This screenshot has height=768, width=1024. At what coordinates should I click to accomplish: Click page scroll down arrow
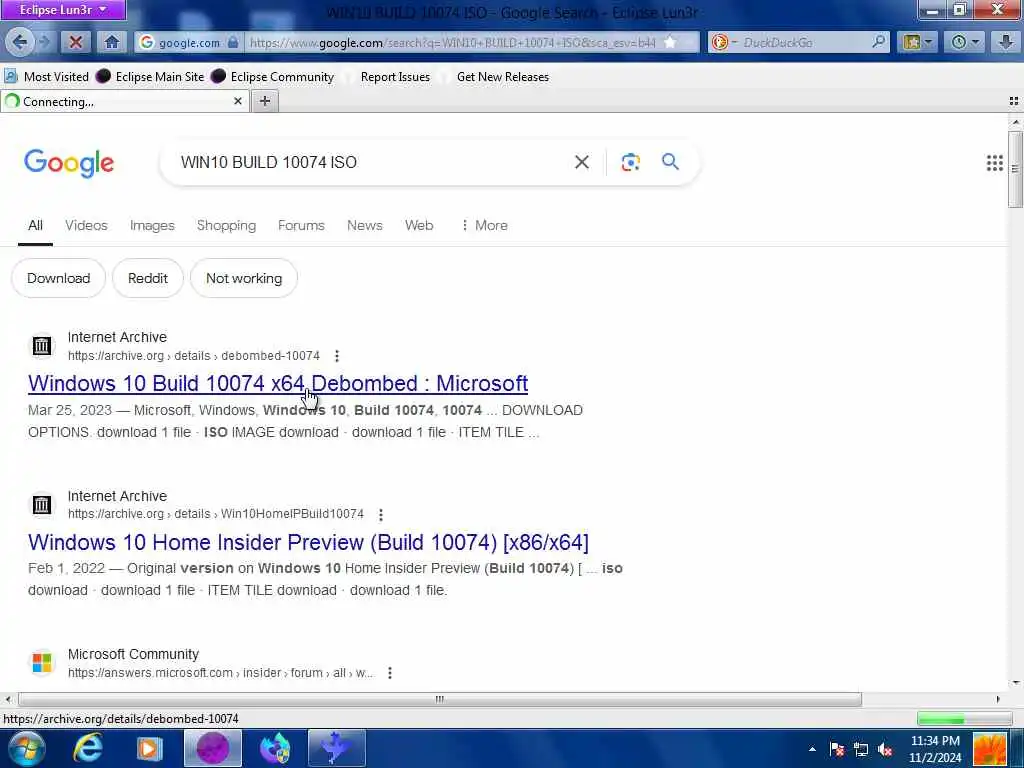coord(1015,683)
